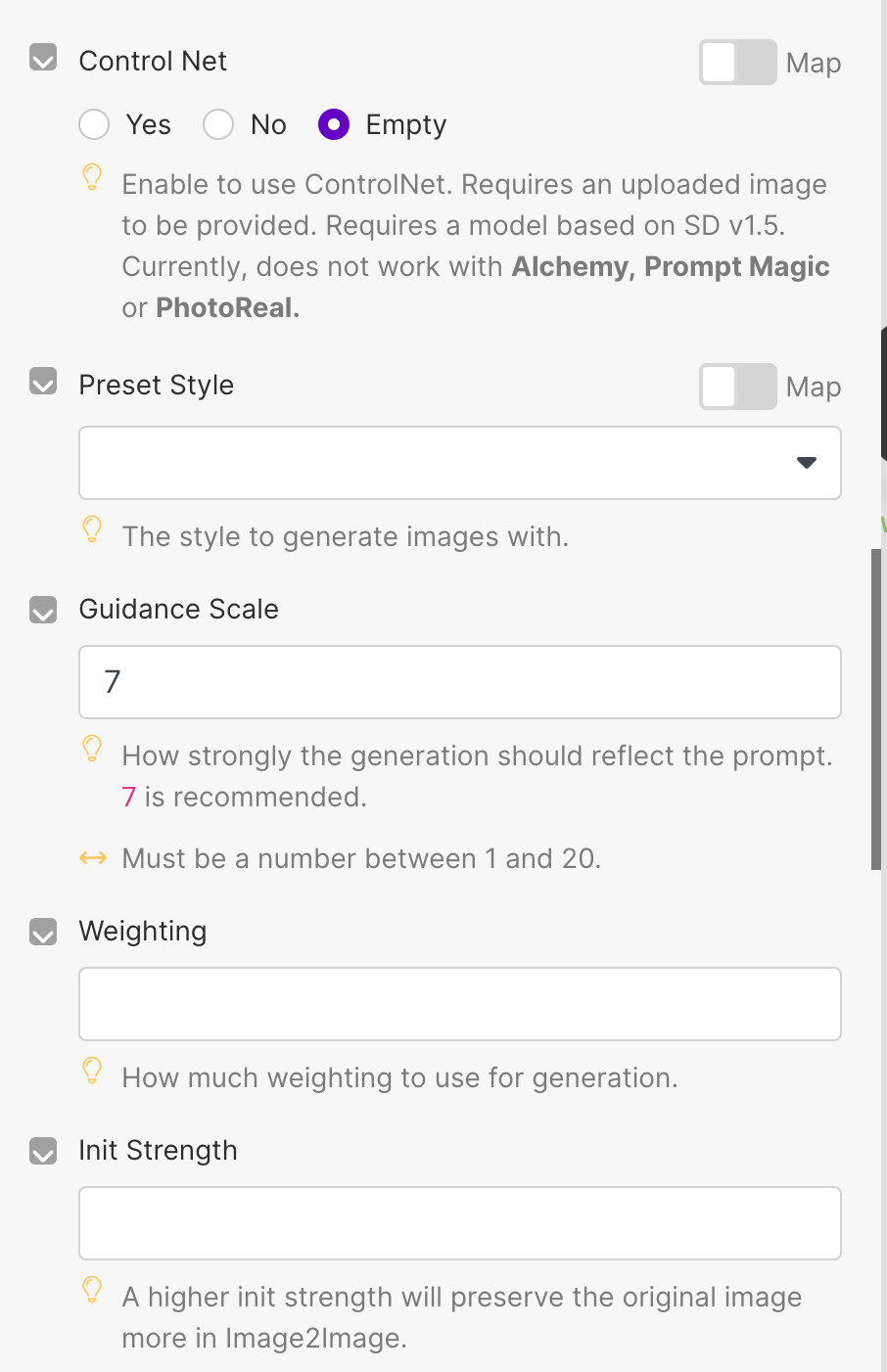Open the Preset Style dropdown

(x=459, y=463)
